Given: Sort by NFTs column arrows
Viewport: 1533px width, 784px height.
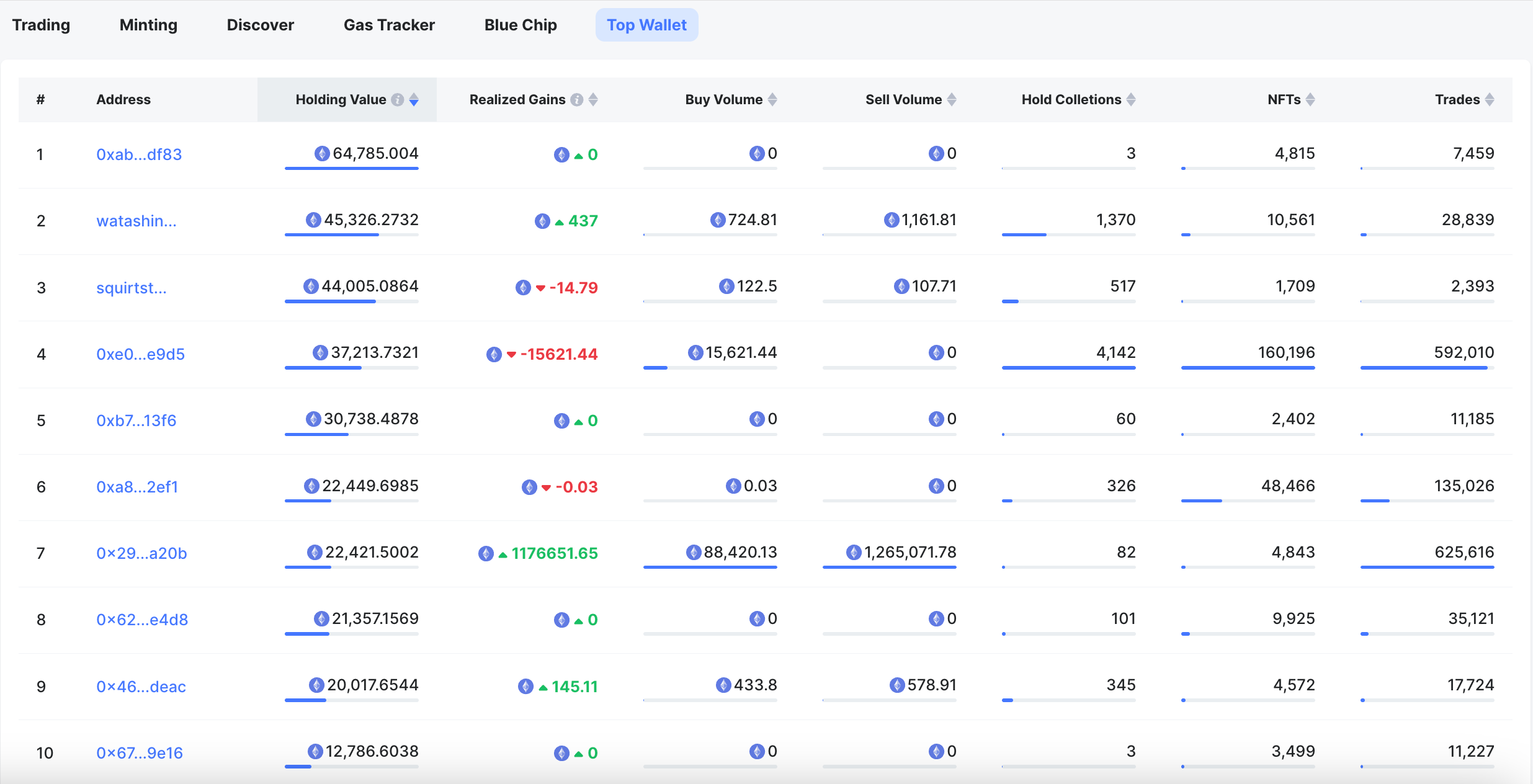Looking at the screenshot, I should tap(1310, 100).
